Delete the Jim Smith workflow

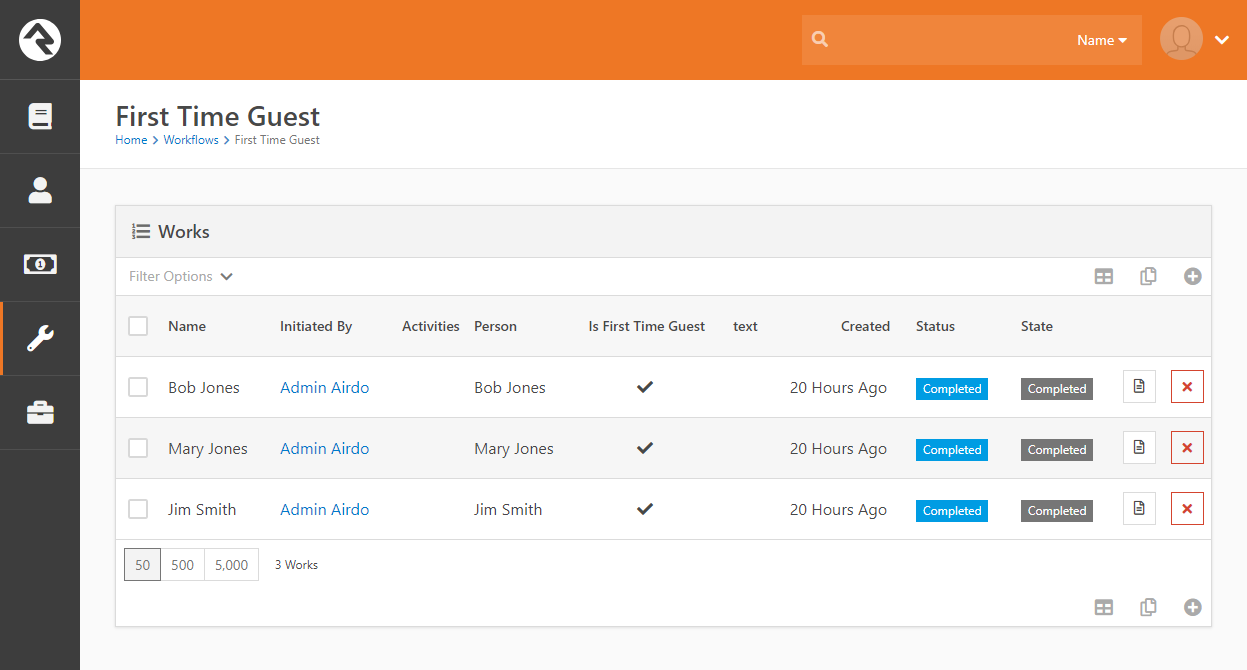click(x=1187, y=509)
